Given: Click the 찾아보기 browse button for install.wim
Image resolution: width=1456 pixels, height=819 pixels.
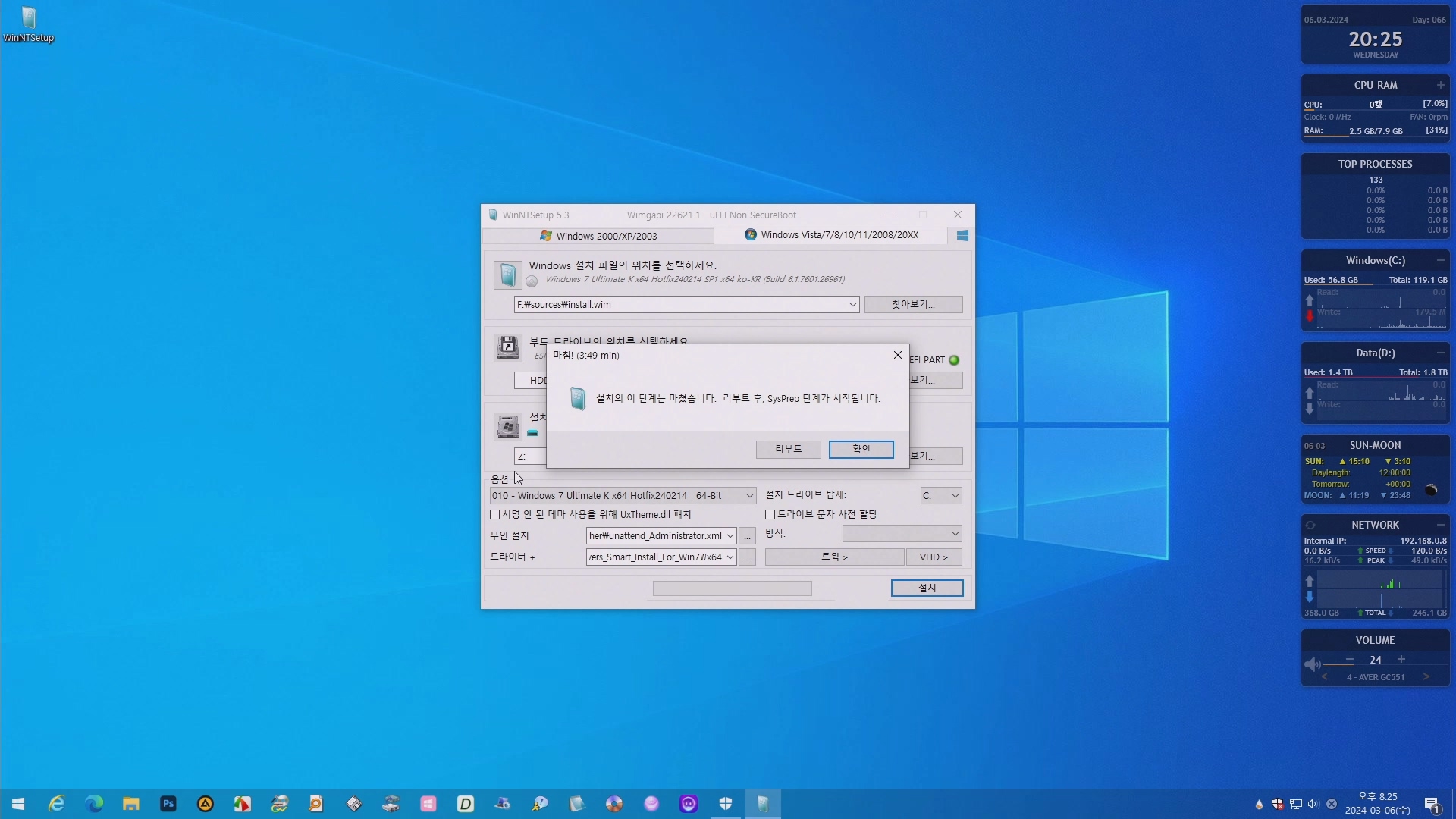Looking at the screenshot, I should point(913,305).
